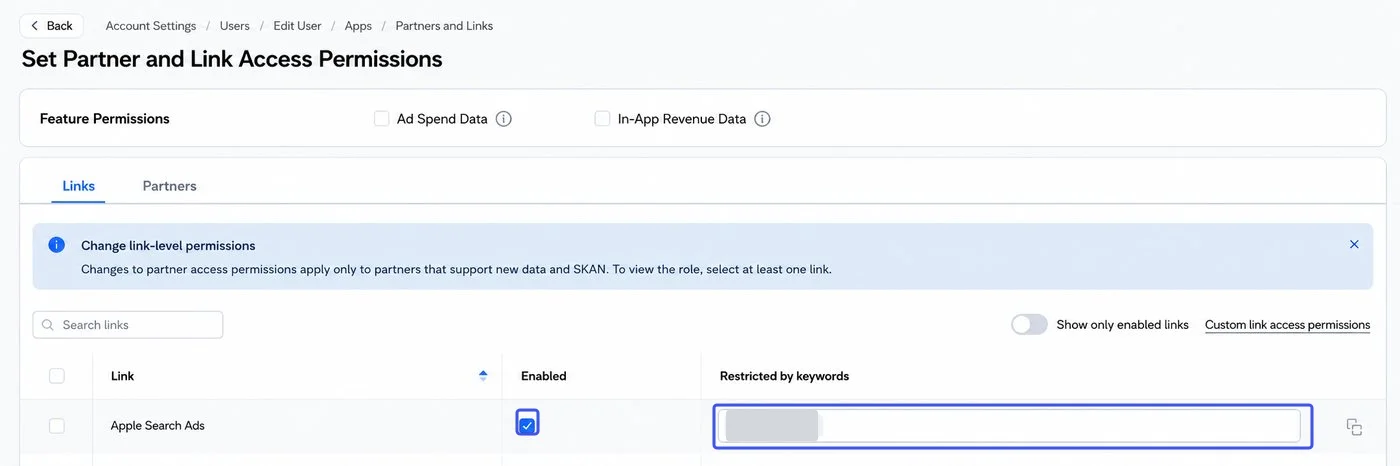The width and height of the screenshot is (1400, 466).
Task: Dismiss the link-level permissions notice
Action: click(1354, 244)
